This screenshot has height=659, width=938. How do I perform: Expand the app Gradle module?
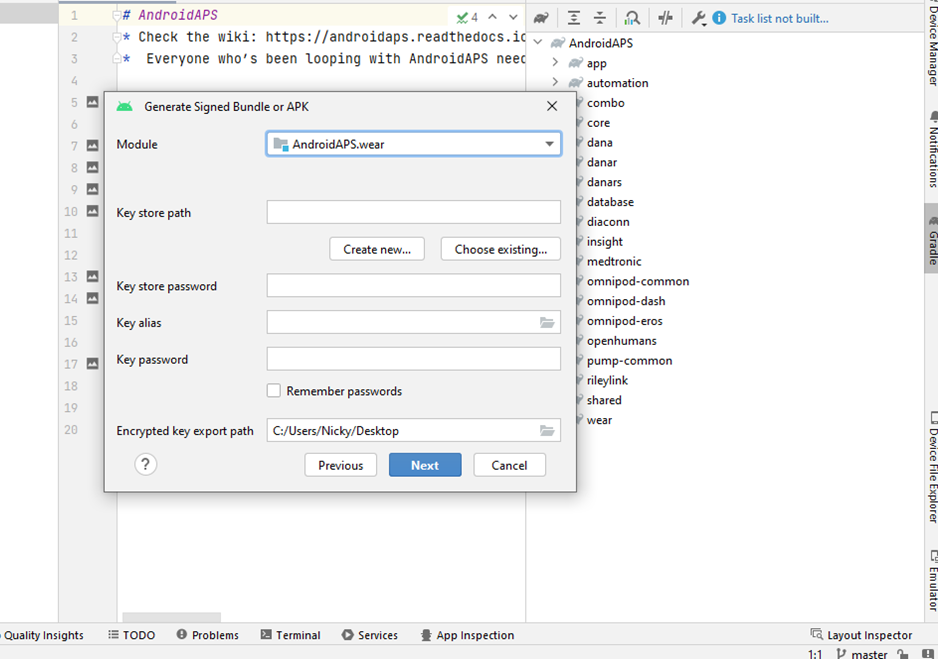pos(555,62)
